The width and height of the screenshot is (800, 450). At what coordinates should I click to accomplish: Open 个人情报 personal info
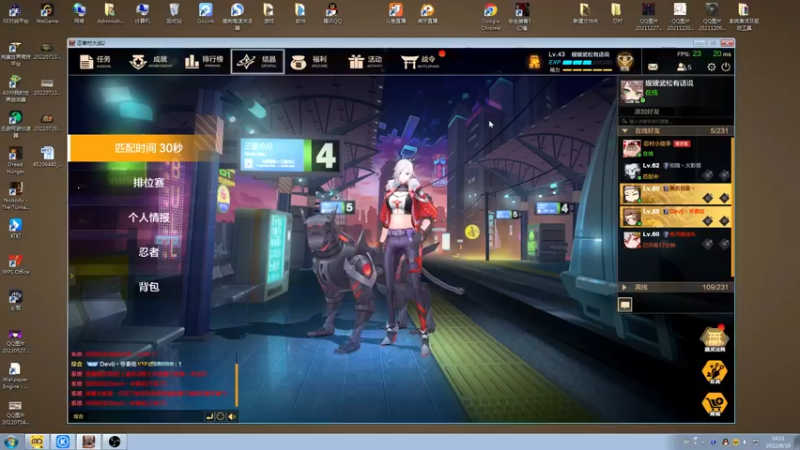click(x=148, y=217)
